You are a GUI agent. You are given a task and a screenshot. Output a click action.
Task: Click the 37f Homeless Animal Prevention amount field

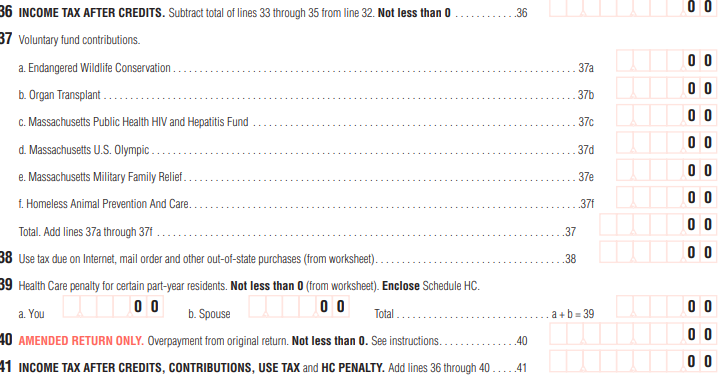(666, 197)
